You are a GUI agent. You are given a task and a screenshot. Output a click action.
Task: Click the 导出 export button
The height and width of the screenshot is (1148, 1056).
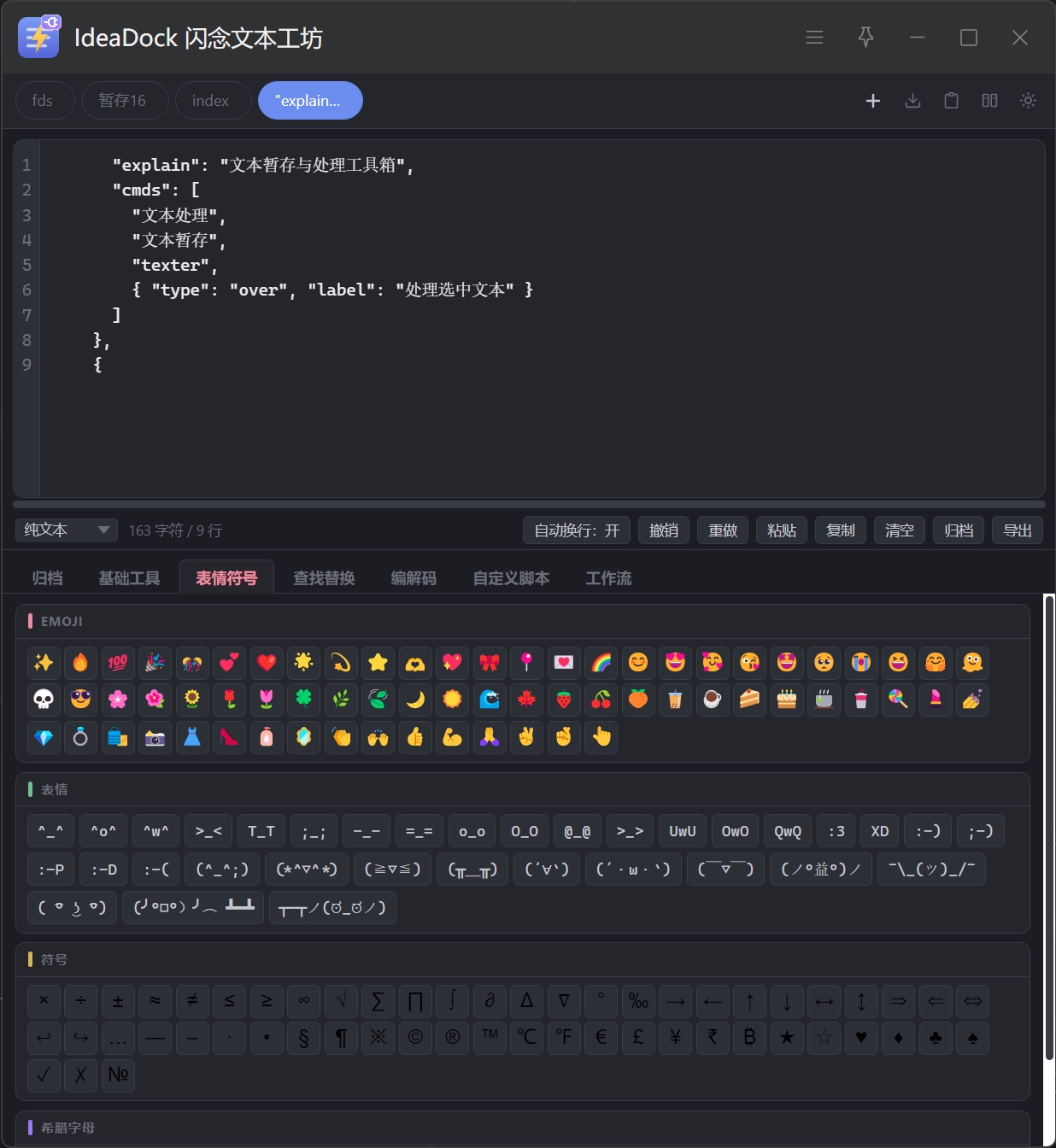pyautogui.click(x=1018, y=530)
